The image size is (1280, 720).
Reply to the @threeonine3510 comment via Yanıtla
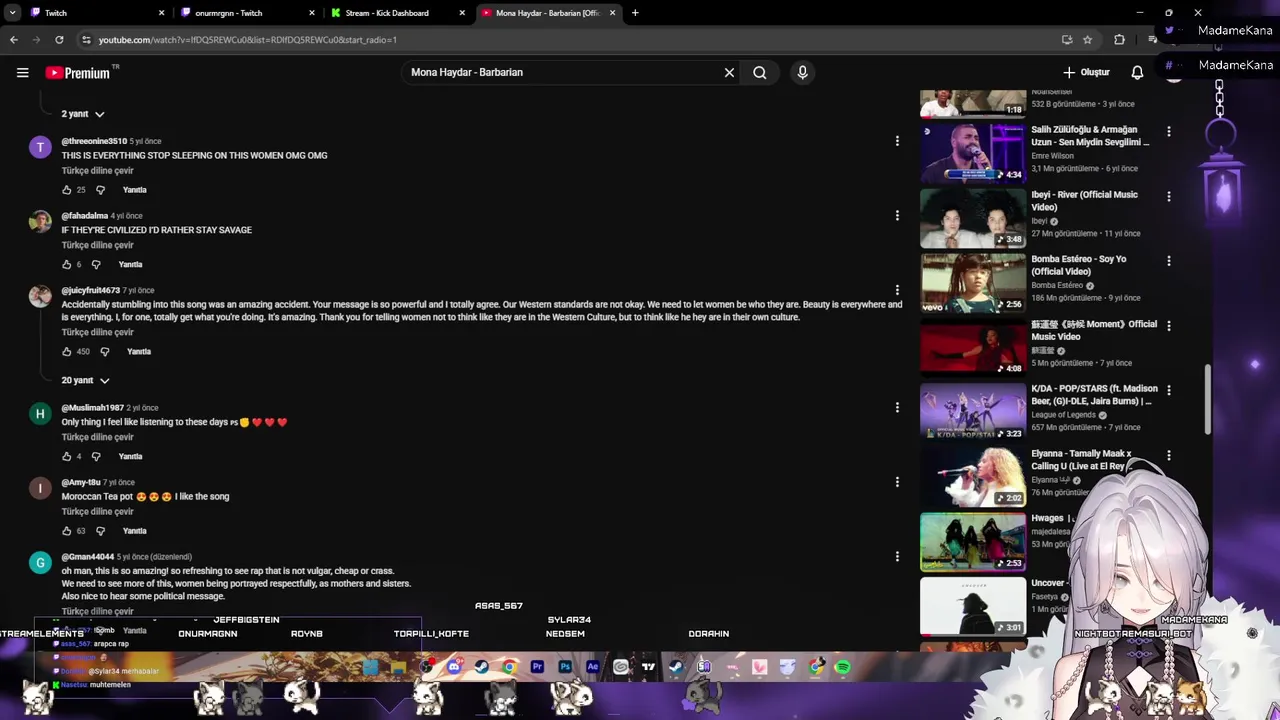pyautogui.click(x=135, y=190)
